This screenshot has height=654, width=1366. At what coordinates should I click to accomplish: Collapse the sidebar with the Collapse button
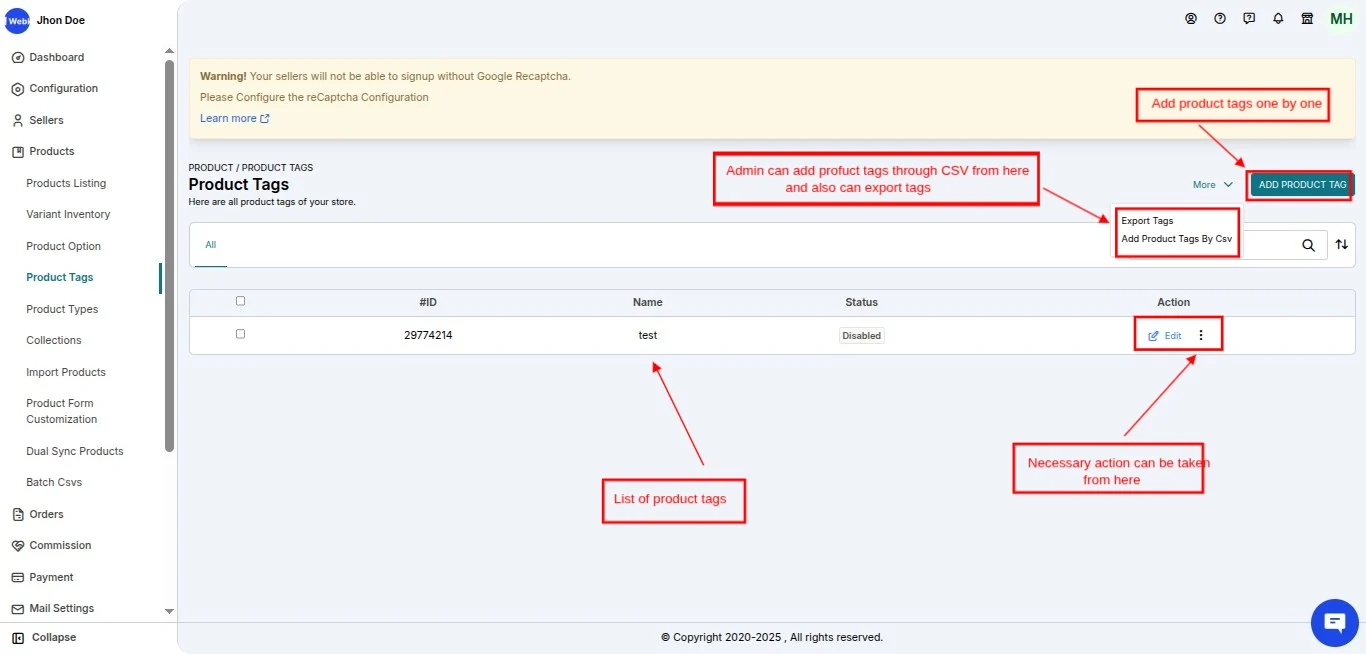[45, 637]
